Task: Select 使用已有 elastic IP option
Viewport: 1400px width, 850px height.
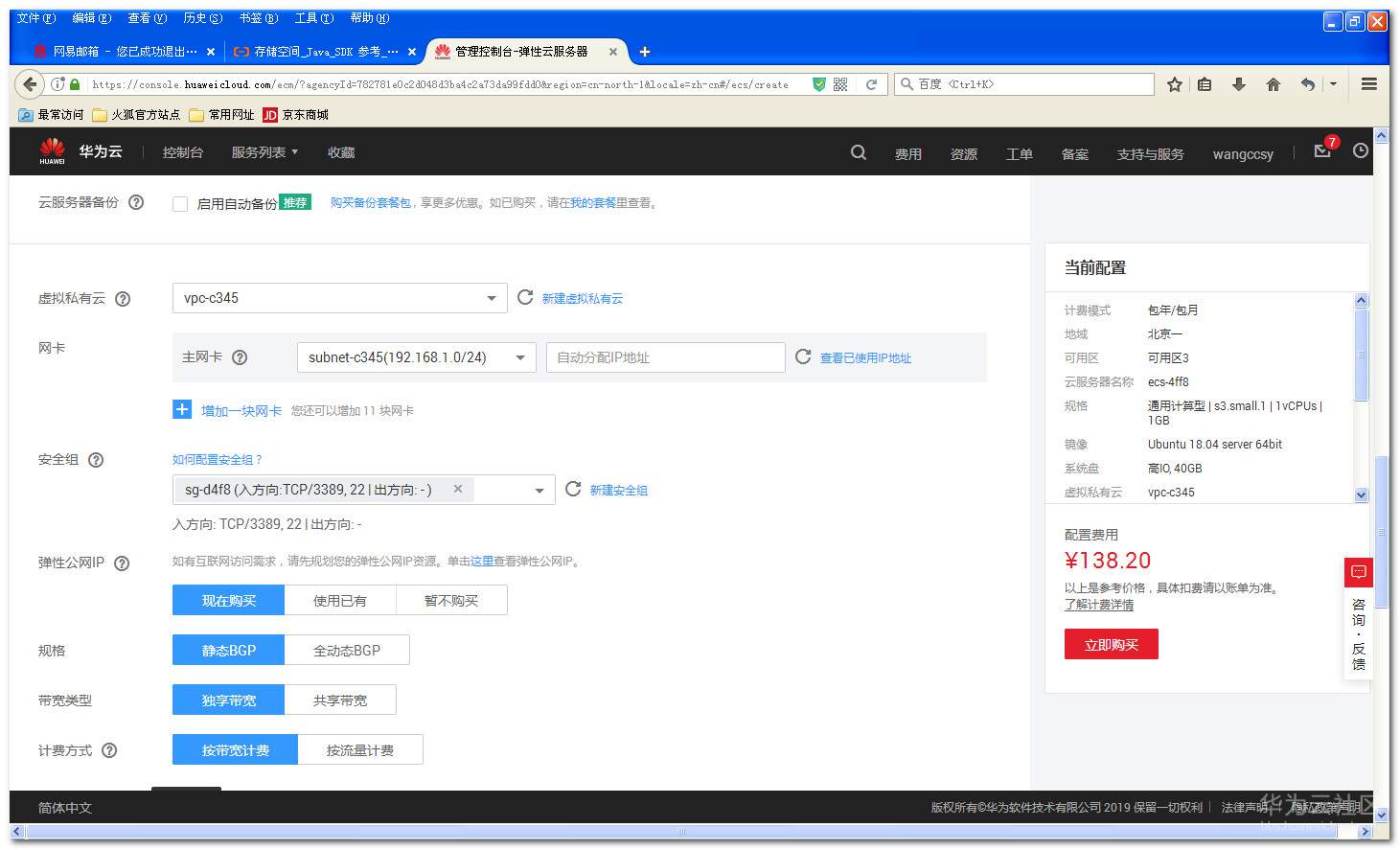Action: [x=340, y=600]
